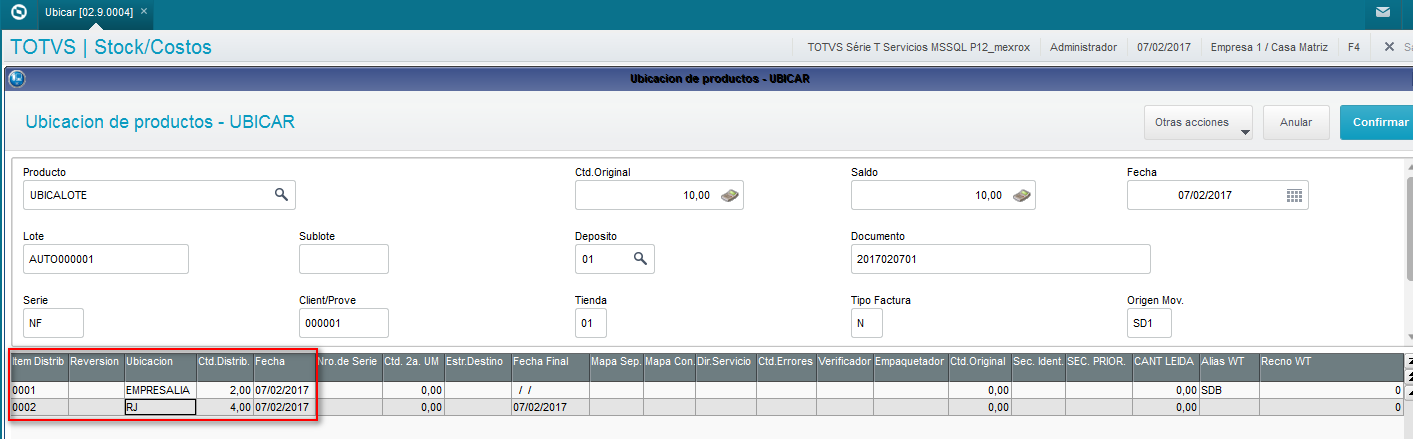Screen dimensions: 1413x439
Task: Open the Saldo calculator icon
Action: point(1021,195)
